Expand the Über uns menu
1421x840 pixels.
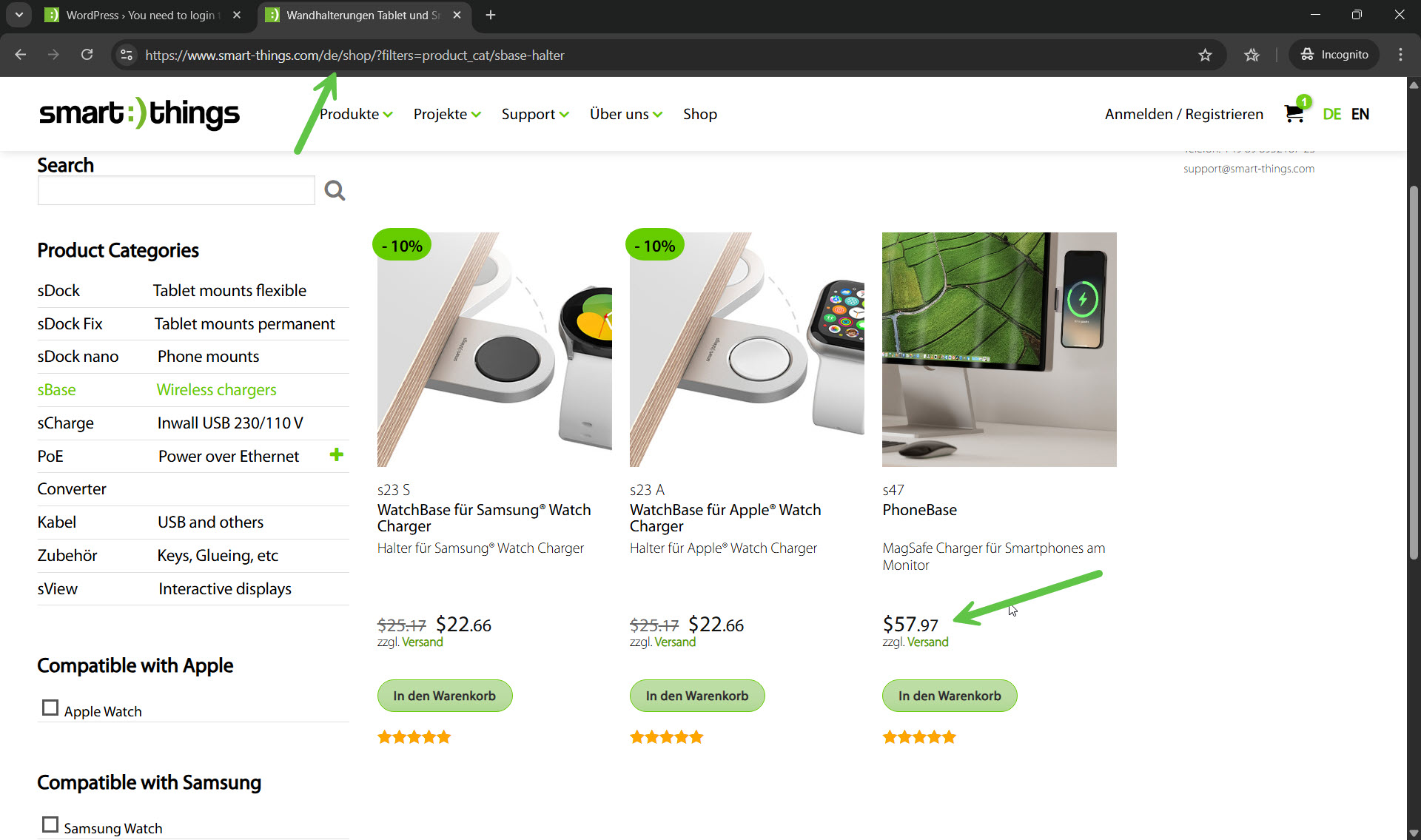[626, 114]
